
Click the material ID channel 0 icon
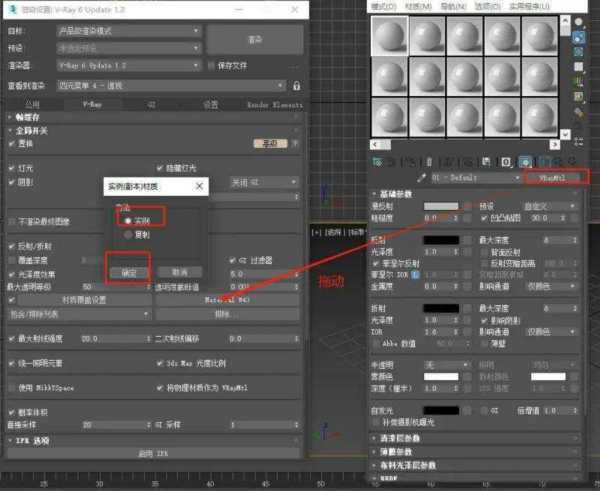click(x=506, y=162)
